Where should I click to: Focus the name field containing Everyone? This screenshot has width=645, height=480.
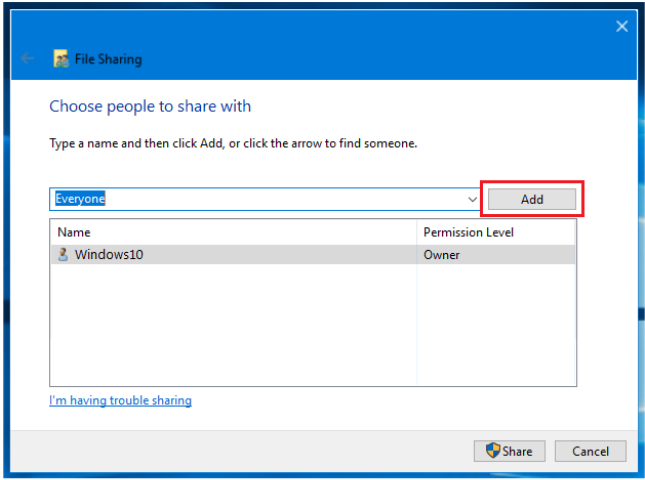258,199
